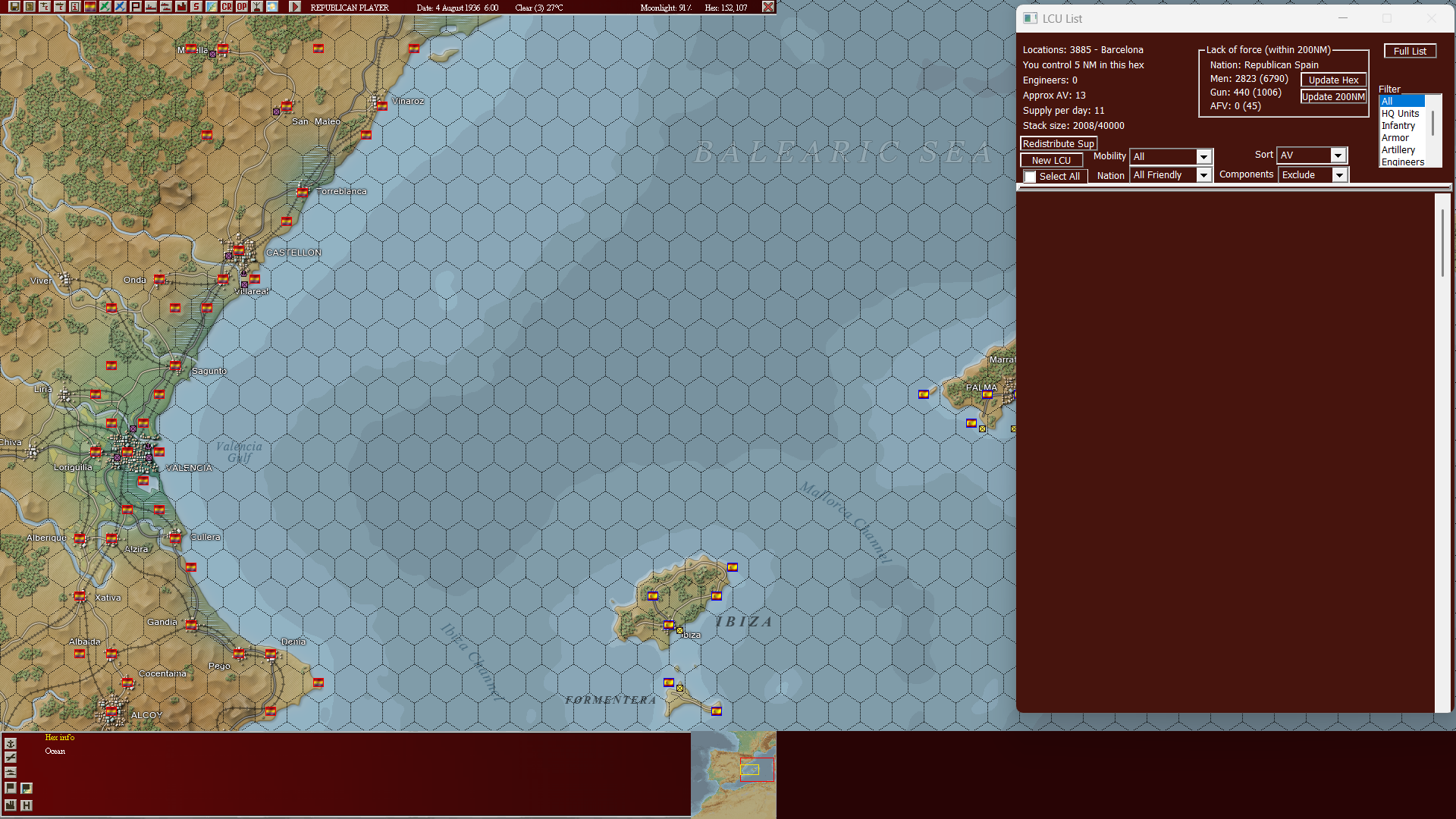Save the game using the disk icon
This screenshot has height=819, width=1456.
click(14, 6)
